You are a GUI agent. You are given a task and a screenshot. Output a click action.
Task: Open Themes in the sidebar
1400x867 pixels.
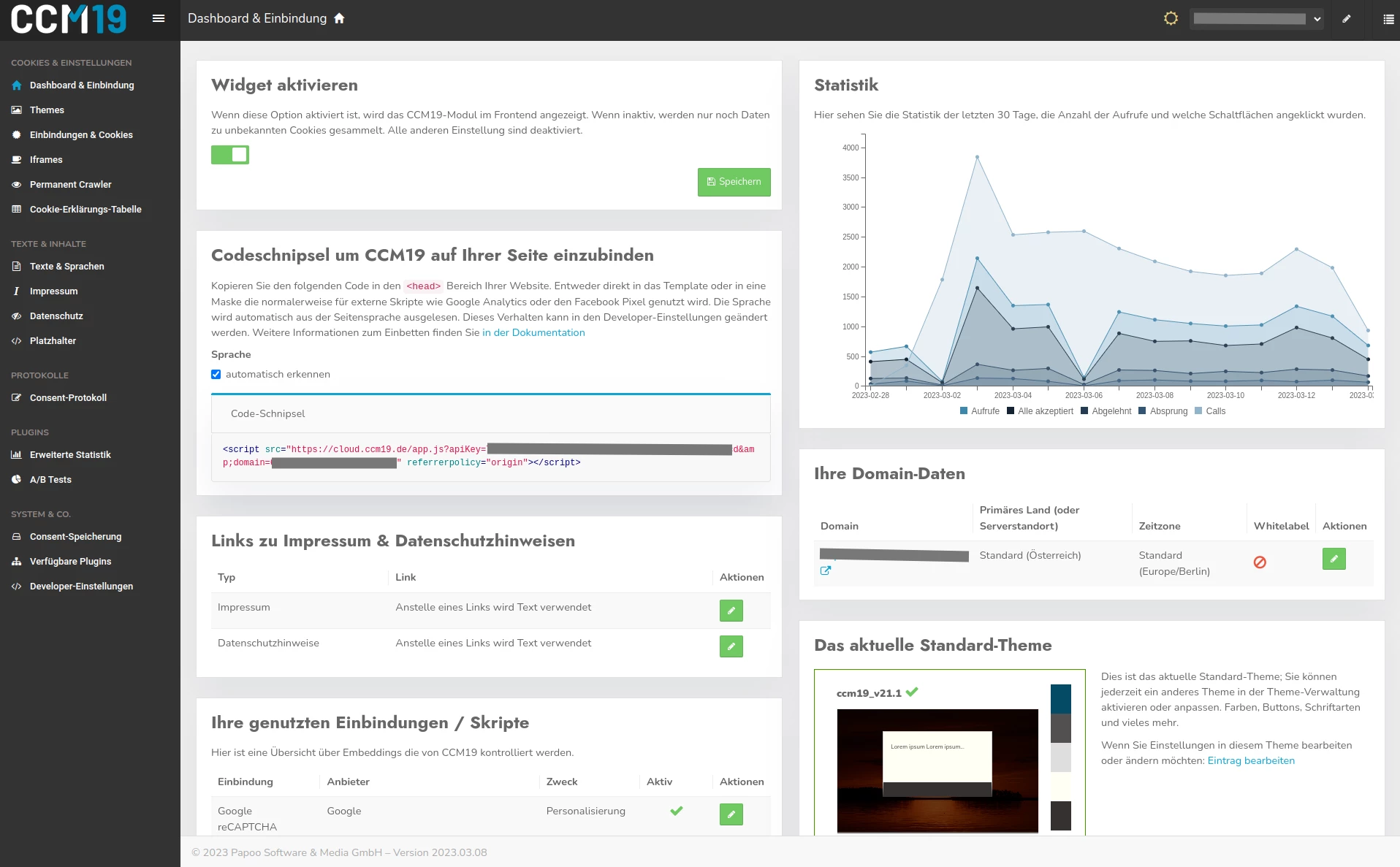(x=47, y=110)
